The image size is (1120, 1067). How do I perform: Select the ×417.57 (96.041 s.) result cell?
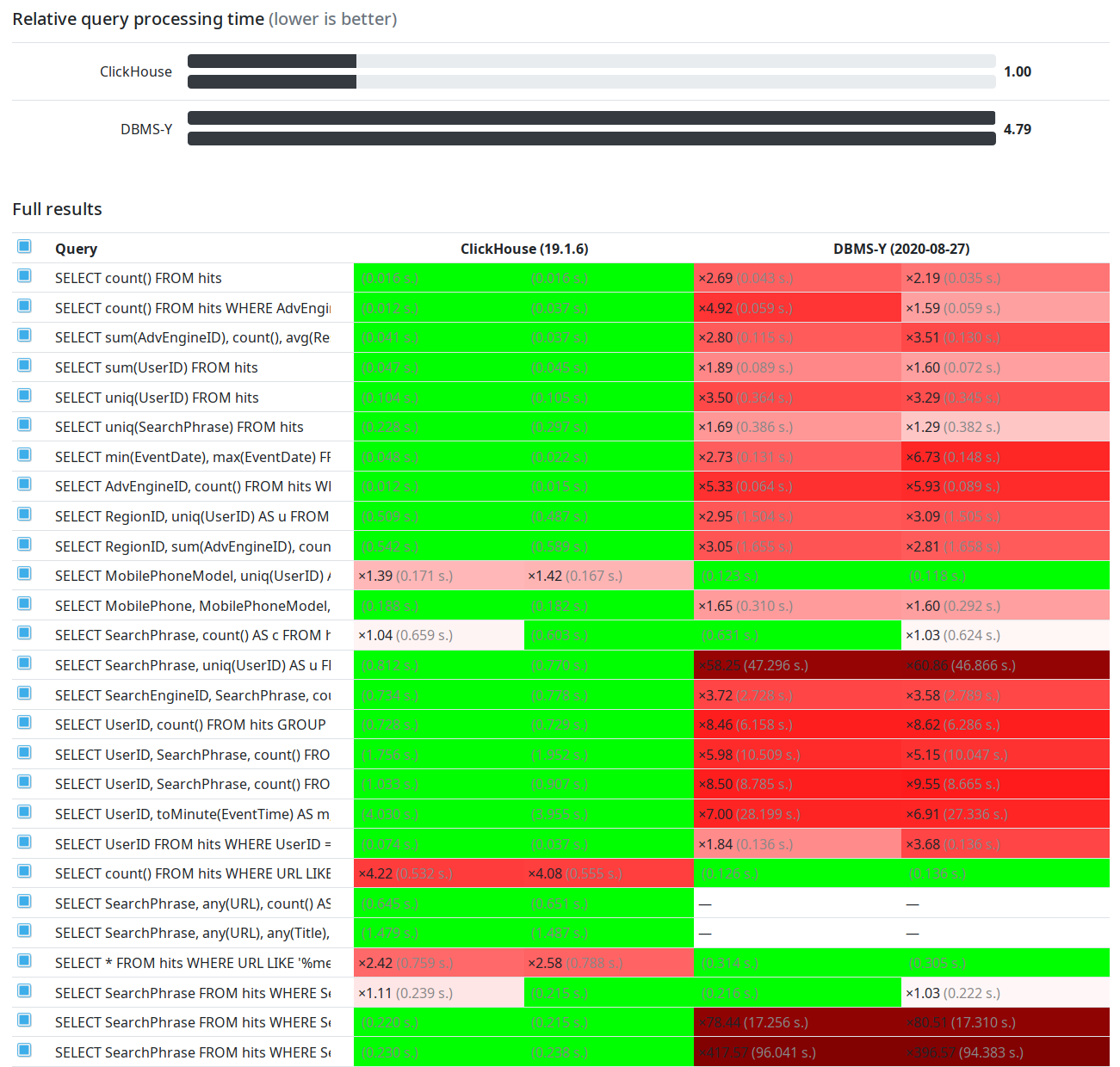pyautogui.click(x=796, y=1052)
